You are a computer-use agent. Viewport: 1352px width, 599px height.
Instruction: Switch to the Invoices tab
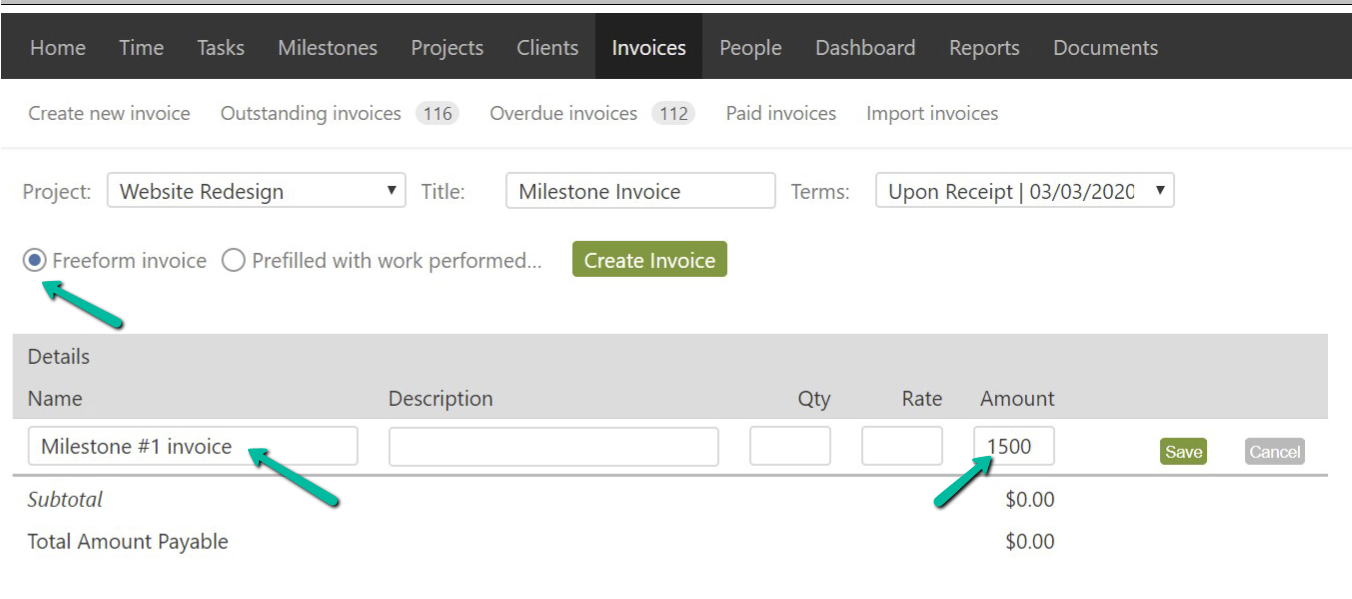click(x=648, y=47)
